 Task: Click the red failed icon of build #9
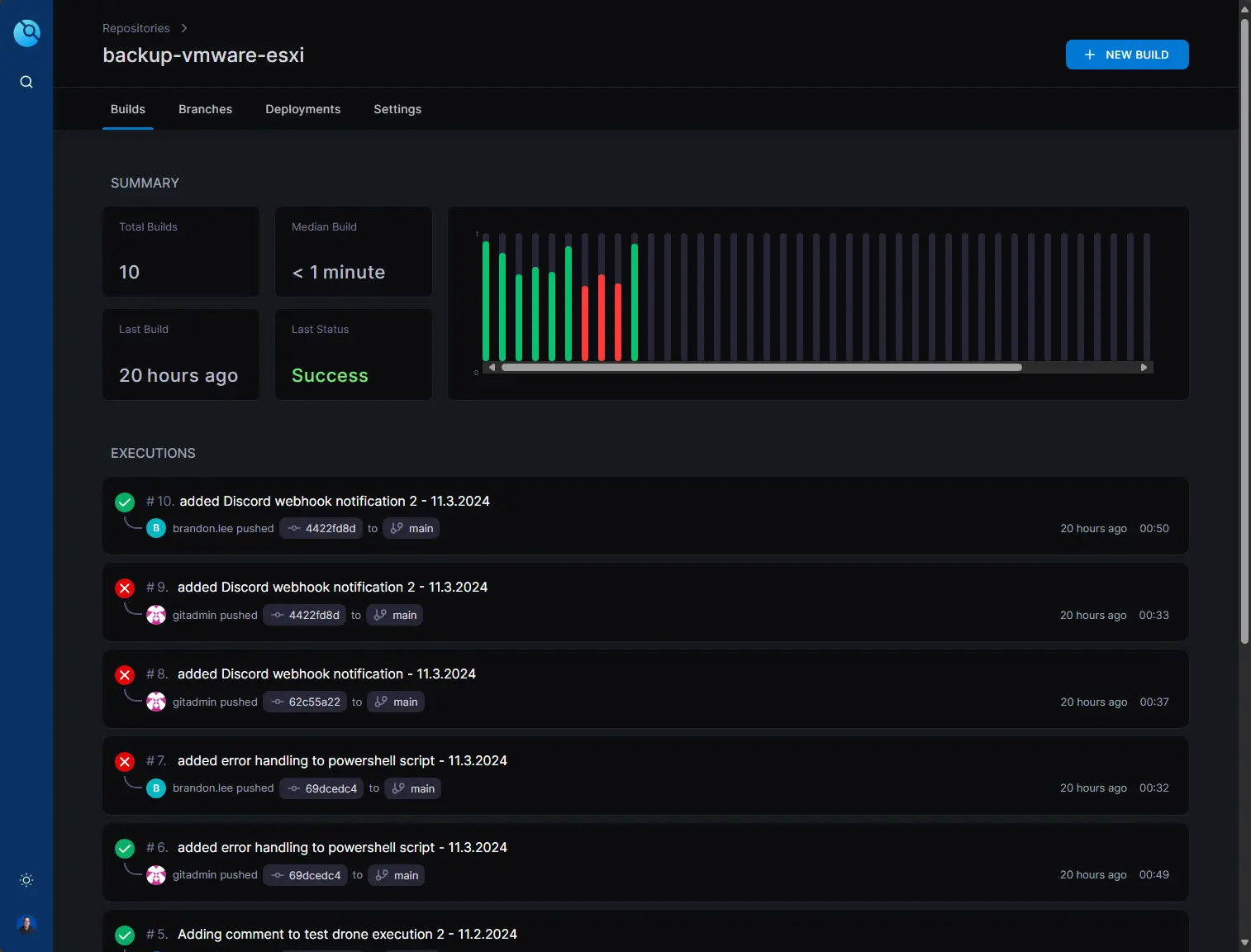(125, 588)
